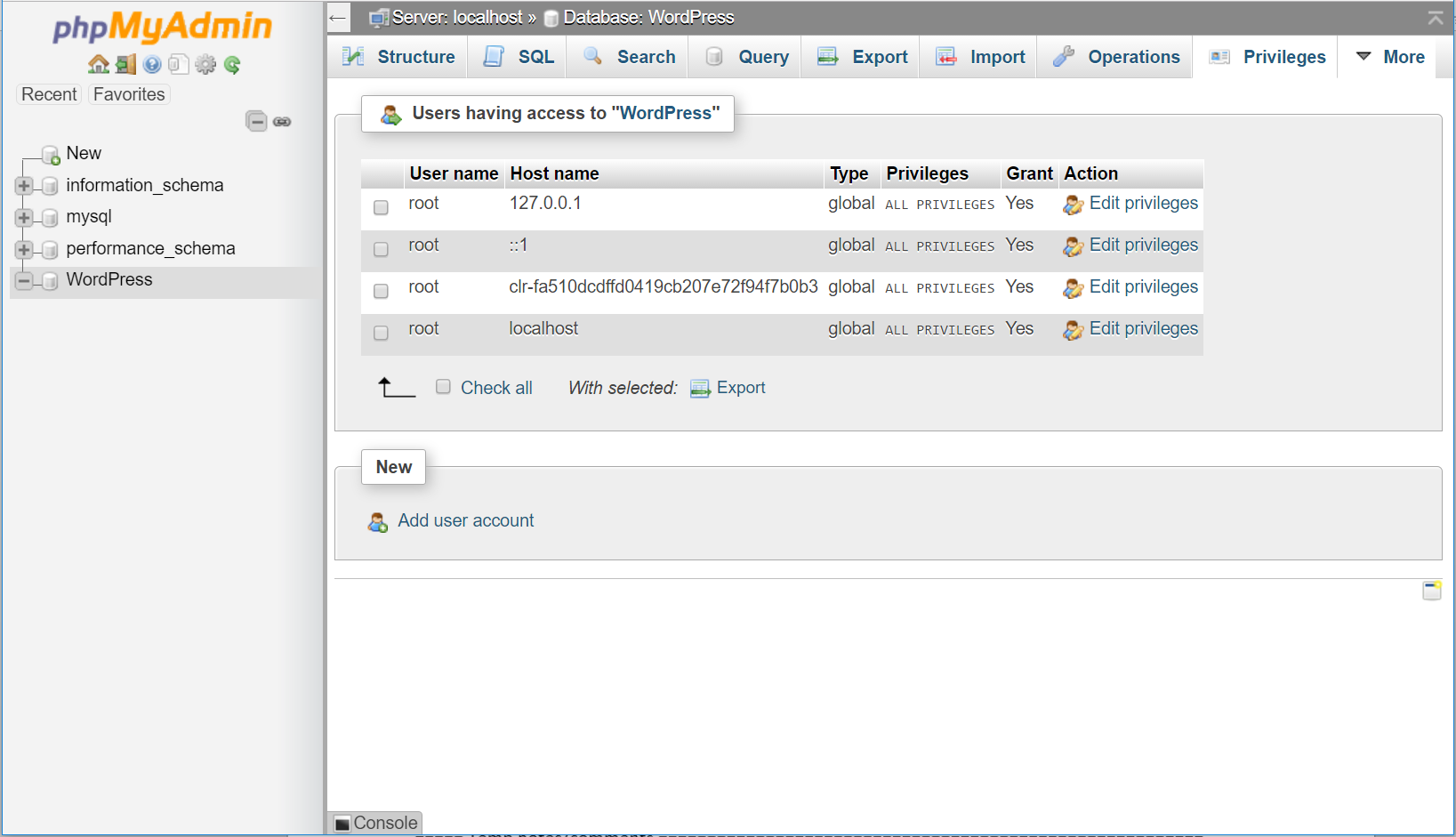Open the Query tab

coord(746,57)
